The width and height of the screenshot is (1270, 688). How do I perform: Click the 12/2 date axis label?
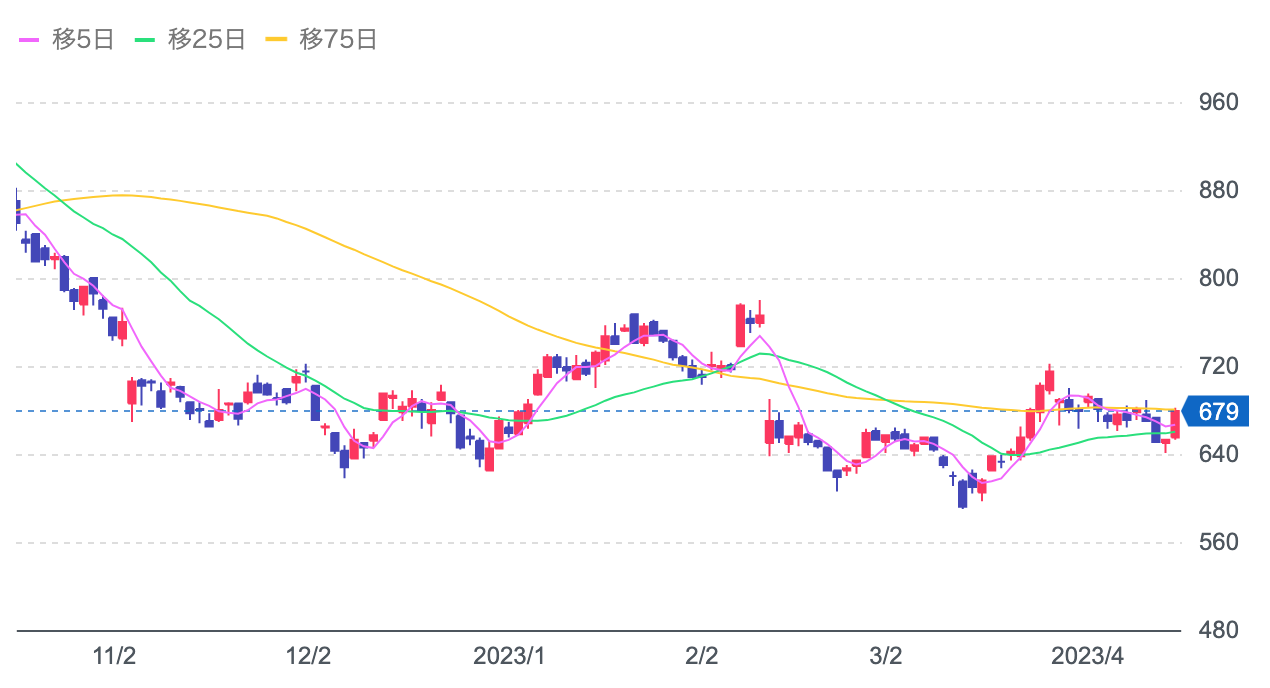tap(308, 657)
